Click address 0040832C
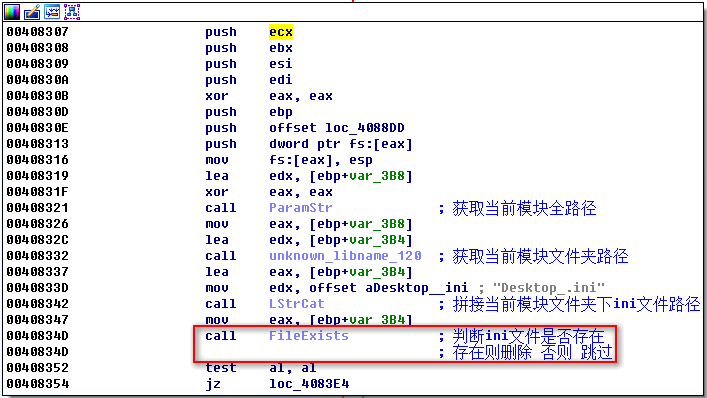707x398 pixels. click(x=37, y=240)
